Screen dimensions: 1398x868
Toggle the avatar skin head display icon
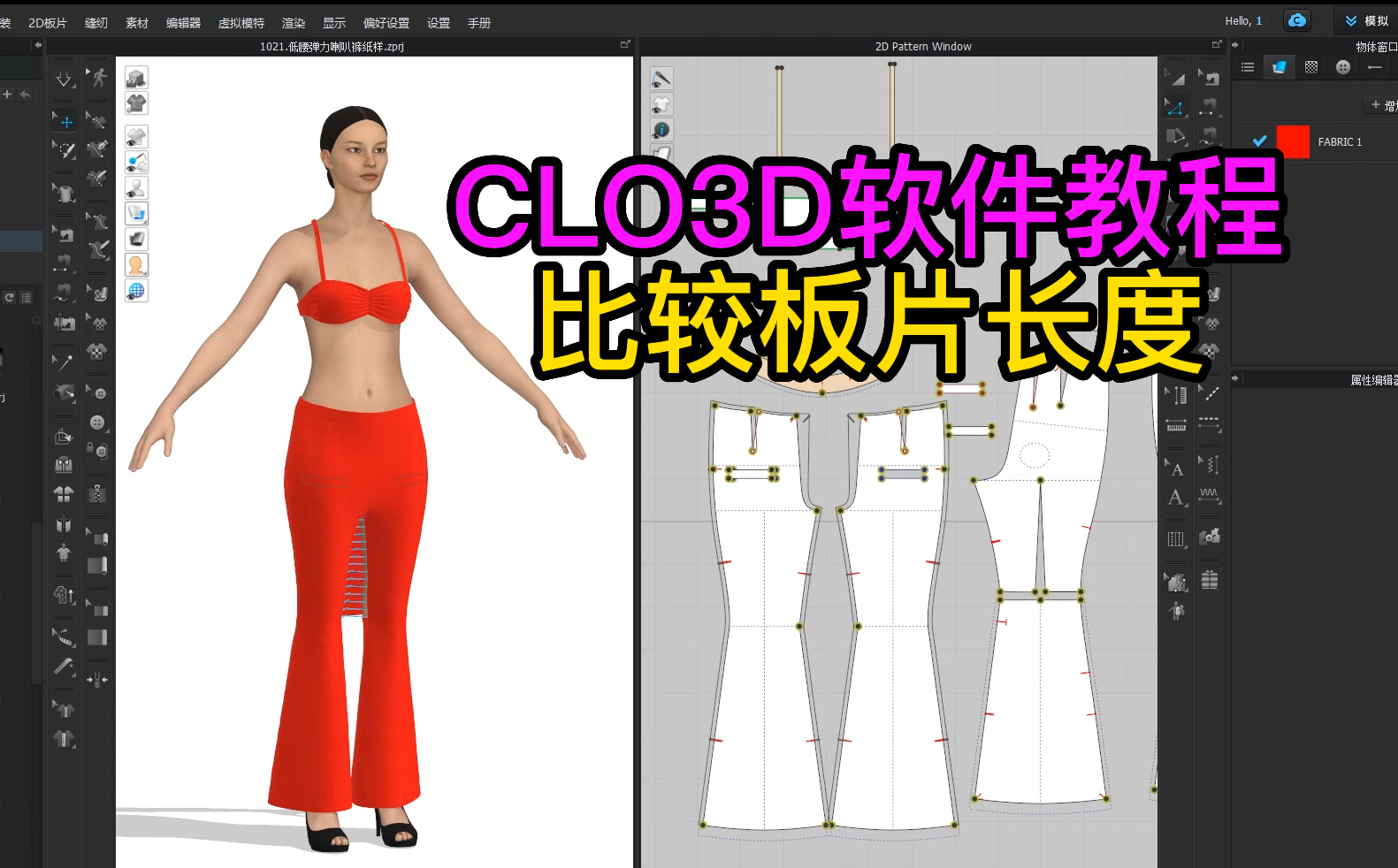point(136,264)
